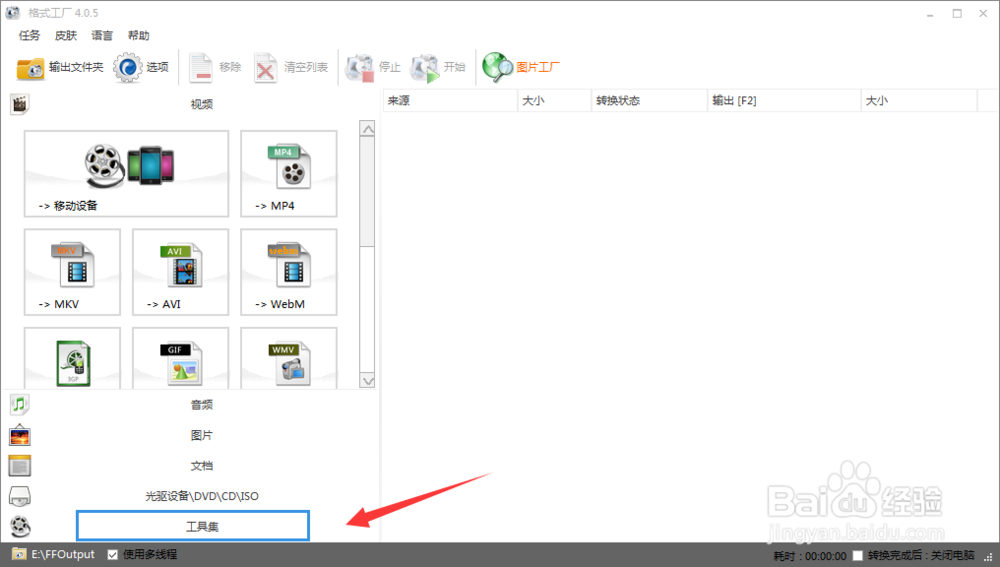Enable shutdown after conversion (转换完成后) checkbox
Image resolution: width=1000 pixels, height=567 pixels.
[x=858, y=556]
